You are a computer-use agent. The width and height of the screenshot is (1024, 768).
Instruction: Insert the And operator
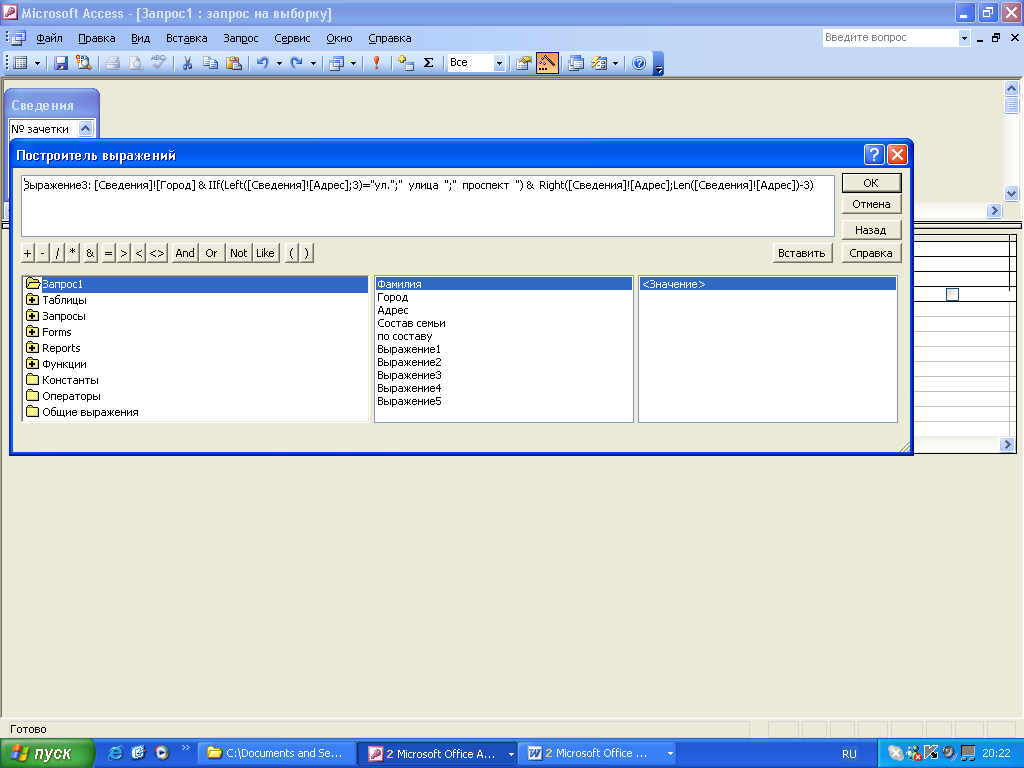[185, 253]
